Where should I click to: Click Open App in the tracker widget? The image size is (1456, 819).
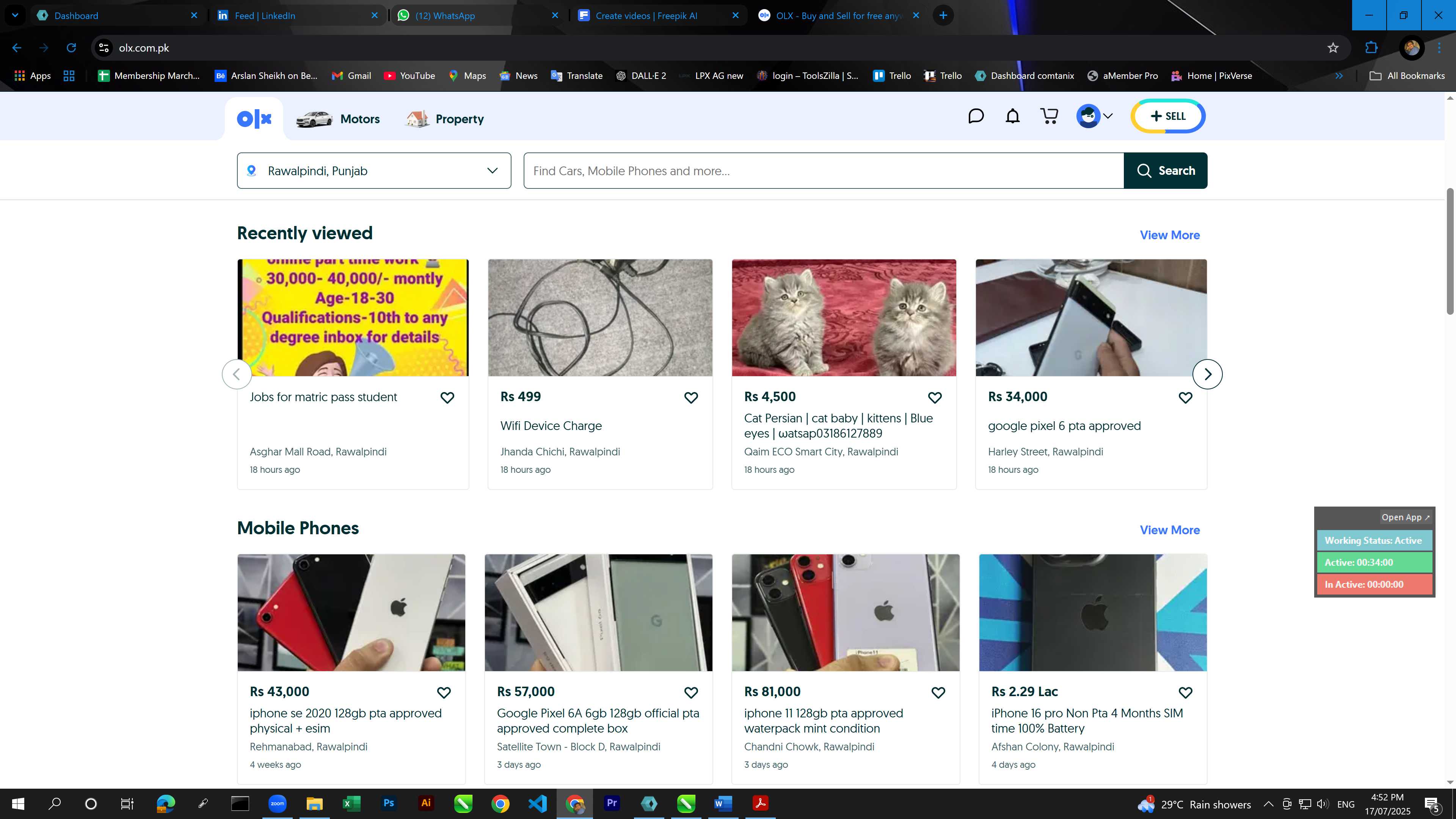pos(1405,517)
